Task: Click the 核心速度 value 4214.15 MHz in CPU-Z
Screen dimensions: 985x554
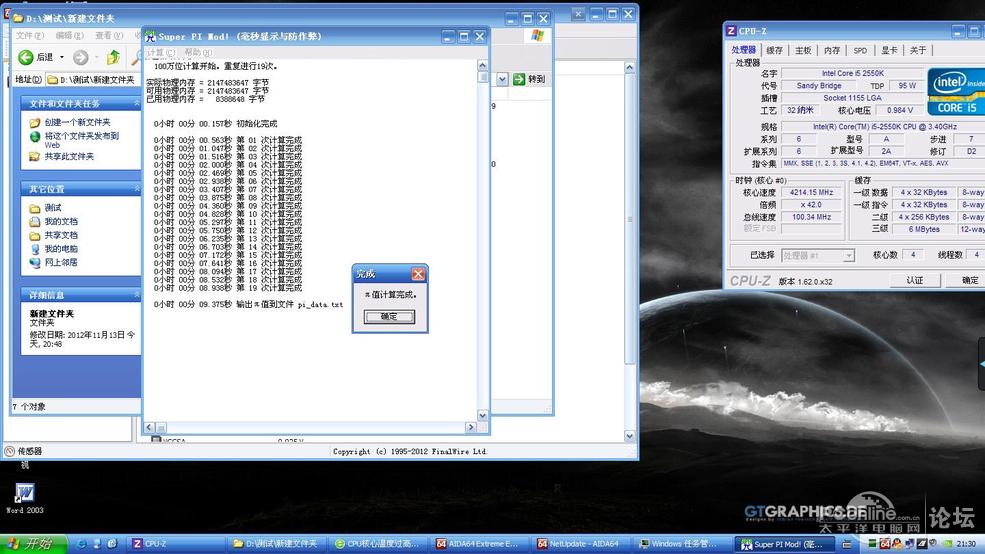Action: (812, 193)
